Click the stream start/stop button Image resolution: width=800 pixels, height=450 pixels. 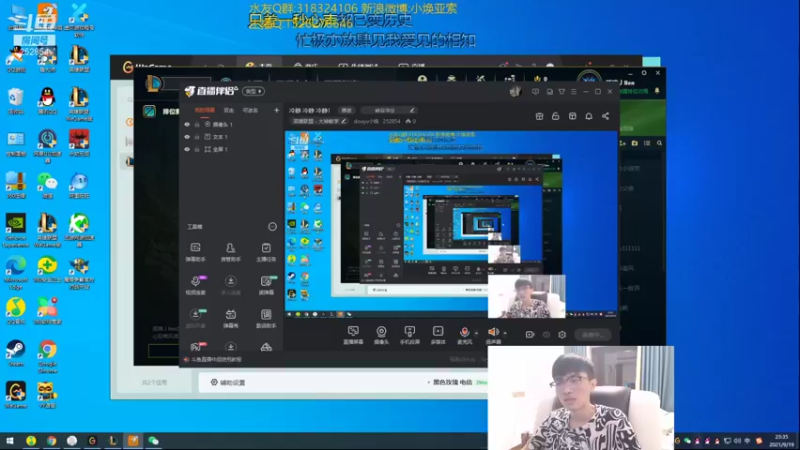coord(593,335)
